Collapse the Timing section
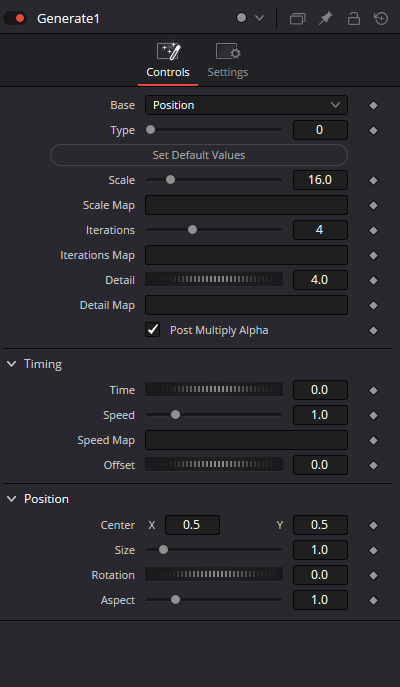 (12, 364)
